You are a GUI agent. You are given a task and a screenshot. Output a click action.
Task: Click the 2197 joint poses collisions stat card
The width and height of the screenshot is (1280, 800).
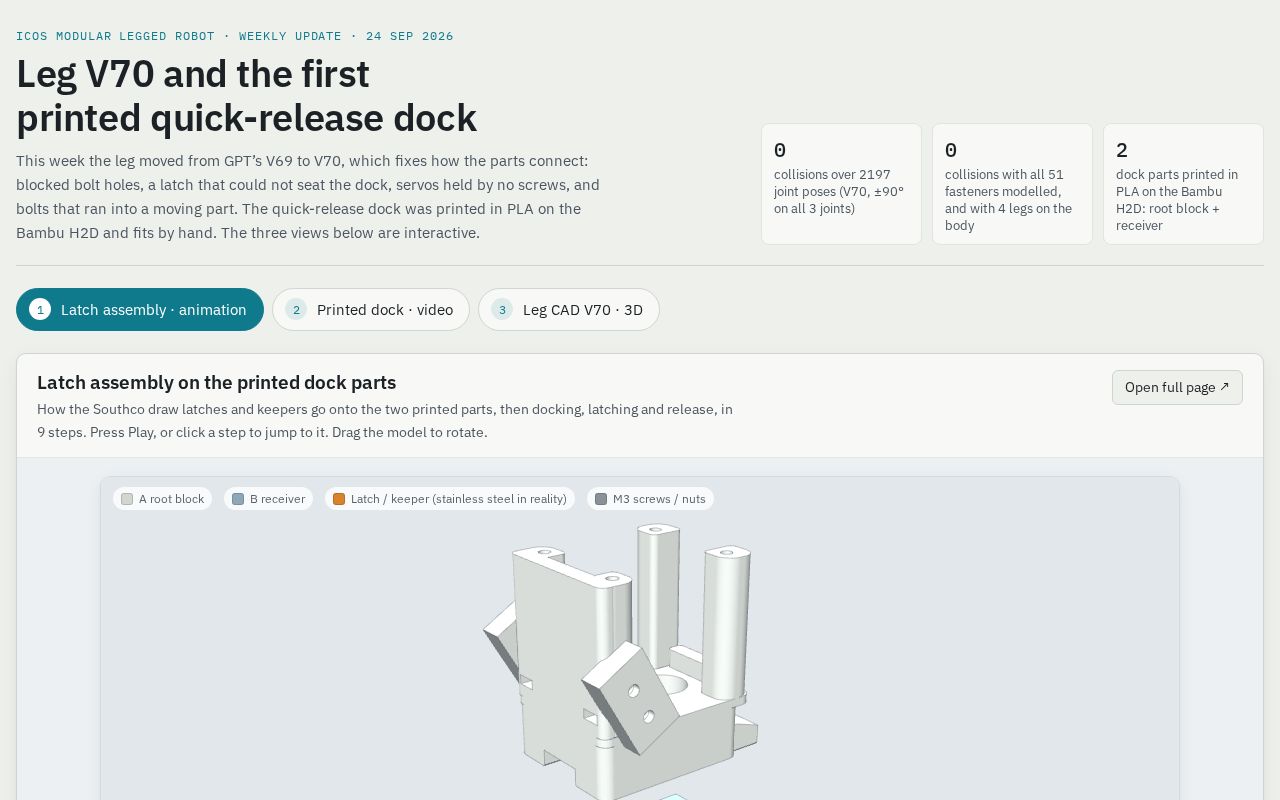point(841,184)
